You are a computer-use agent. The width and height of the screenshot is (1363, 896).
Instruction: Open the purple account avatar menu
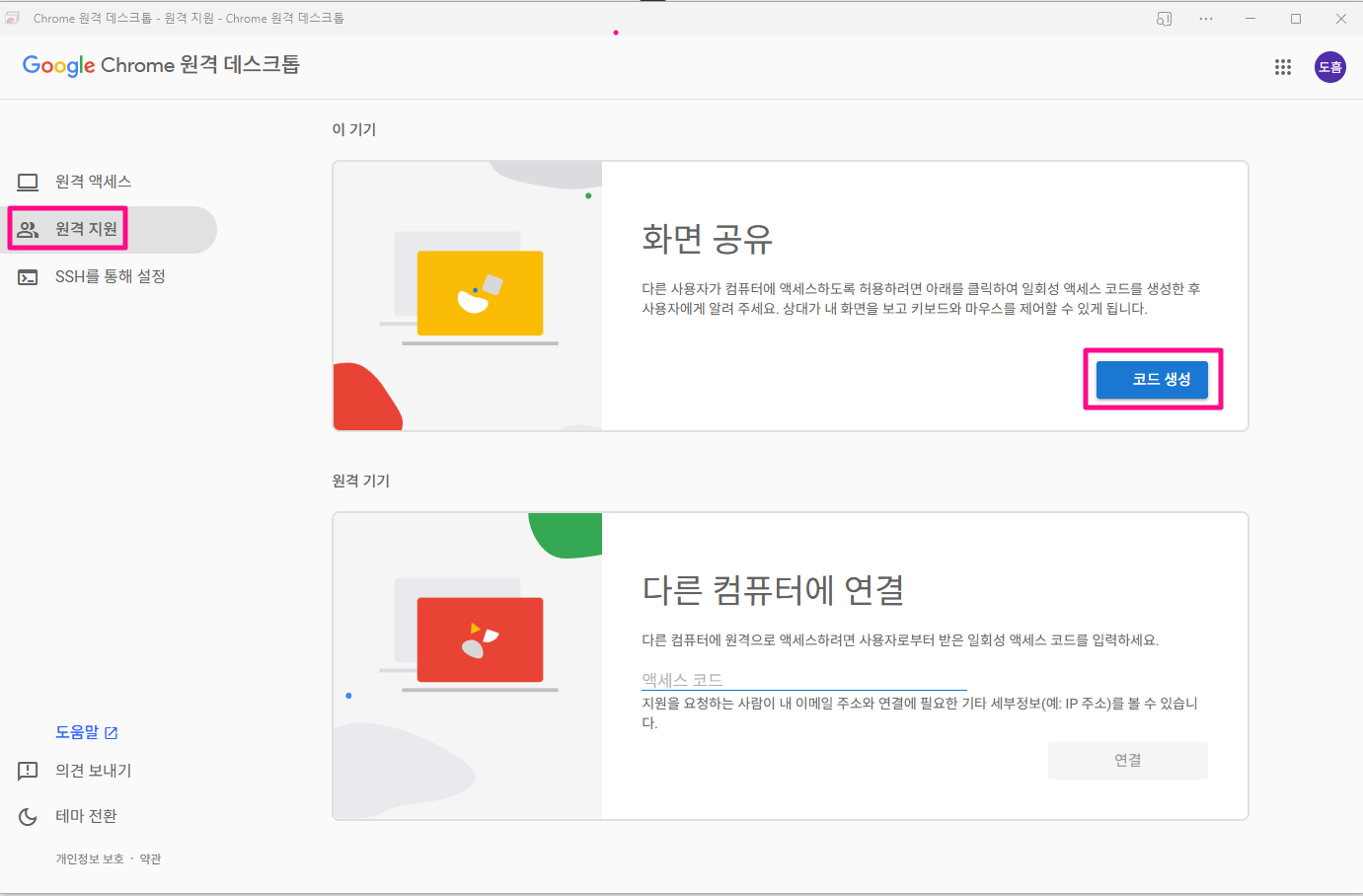pos(1330,67)
